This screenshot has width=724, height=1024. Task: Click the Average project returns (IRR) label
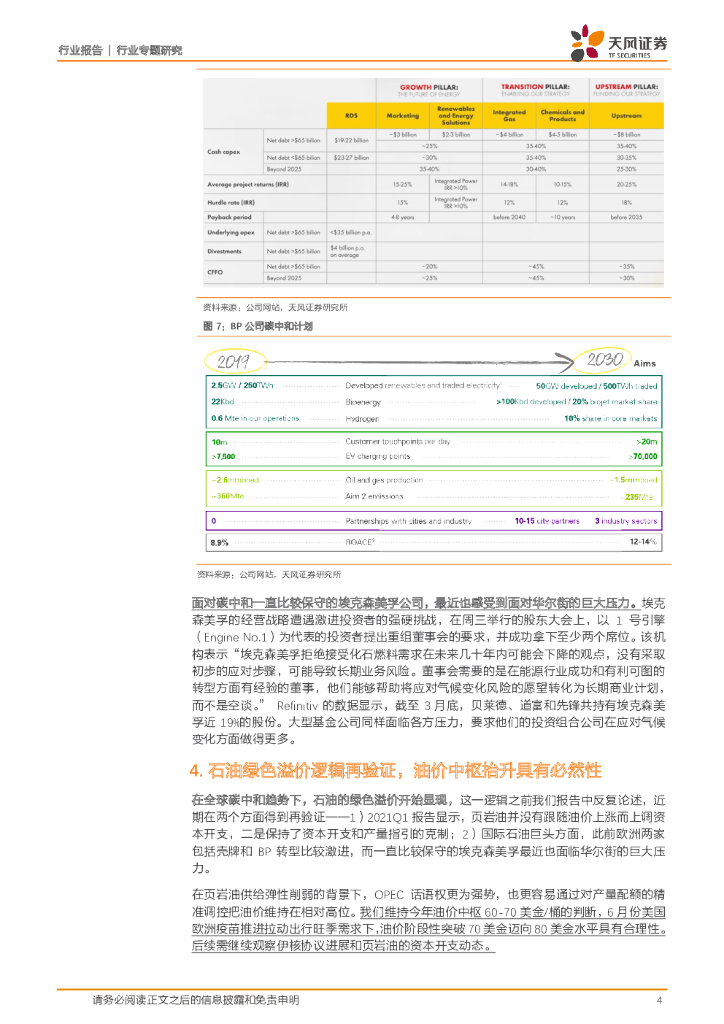click(248, 184)
